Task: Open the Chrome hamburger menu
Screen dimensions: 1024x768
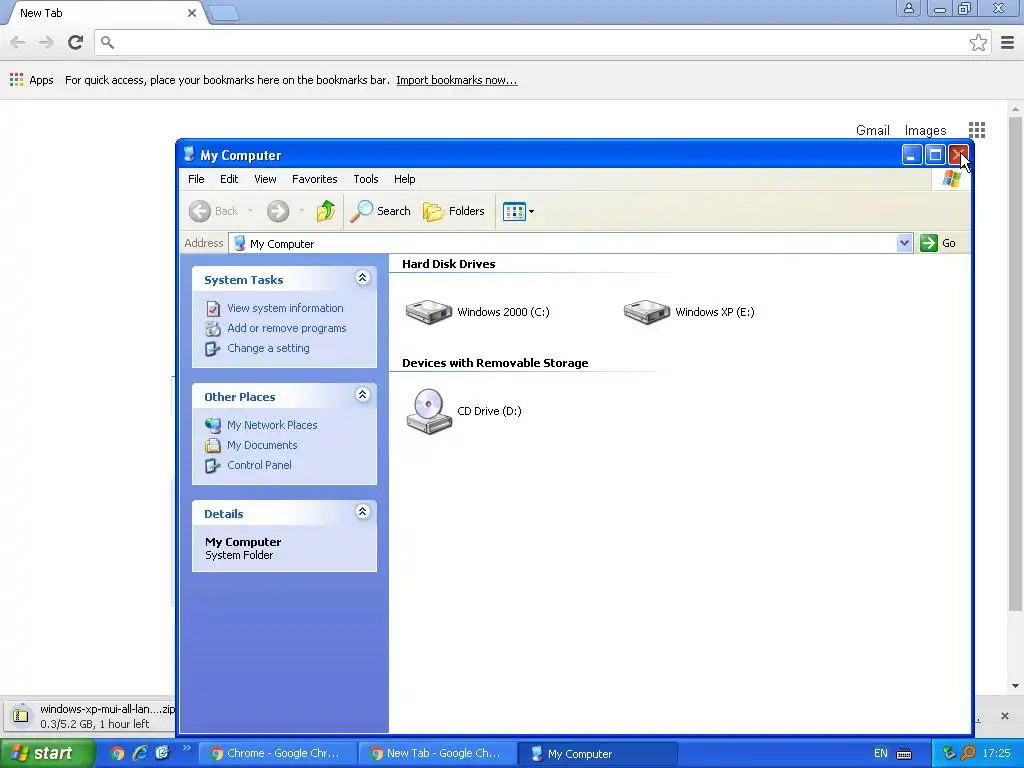Action: point(1008,42)
